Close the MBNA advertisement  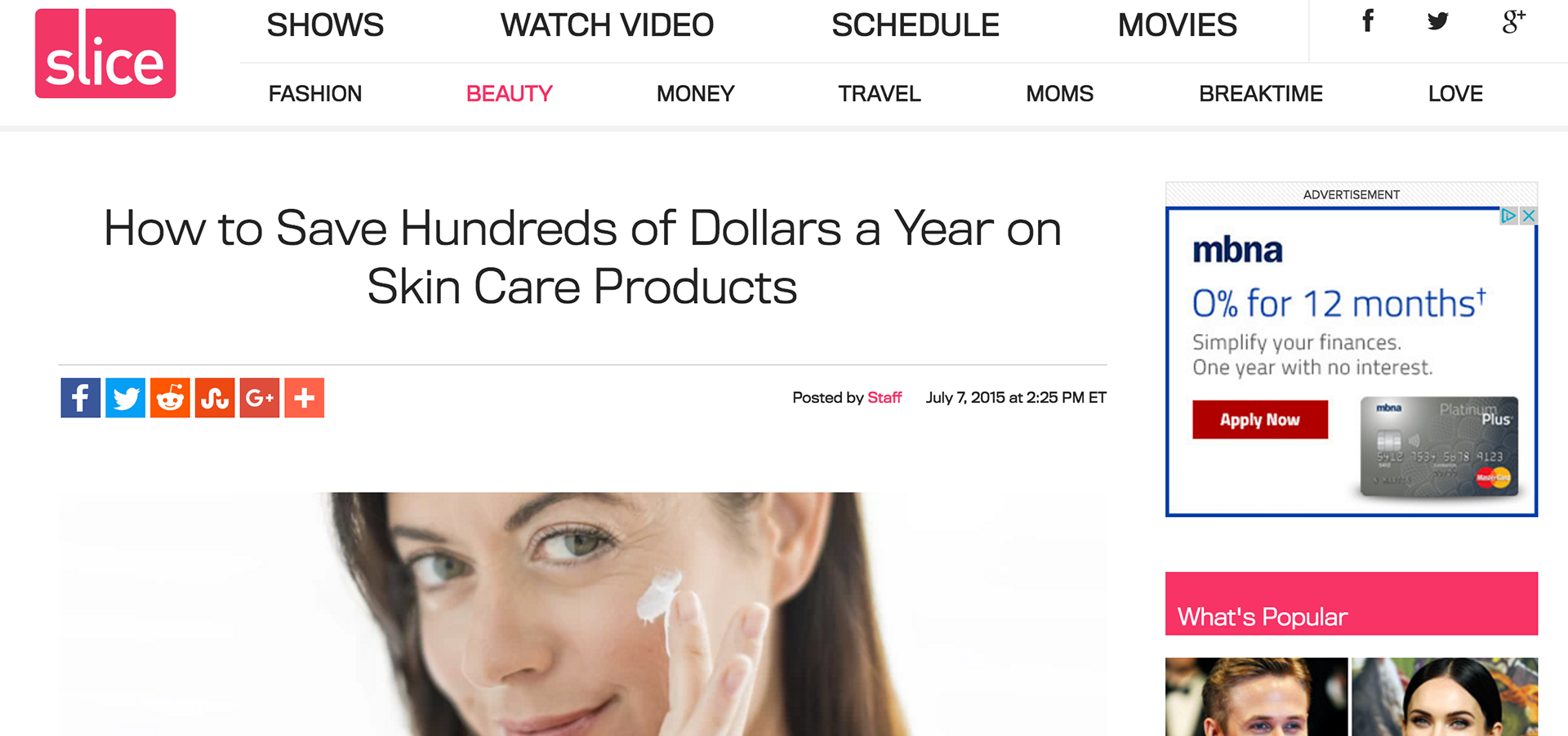(x=1529, y=216)
